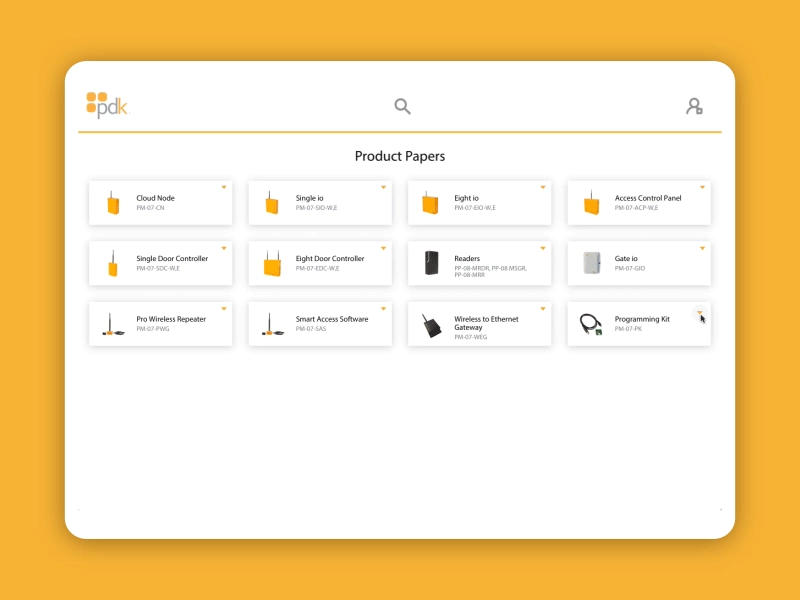Click part number PM-07-CN
This screenshot has height=600, width=800.
(x=150, y=208)
